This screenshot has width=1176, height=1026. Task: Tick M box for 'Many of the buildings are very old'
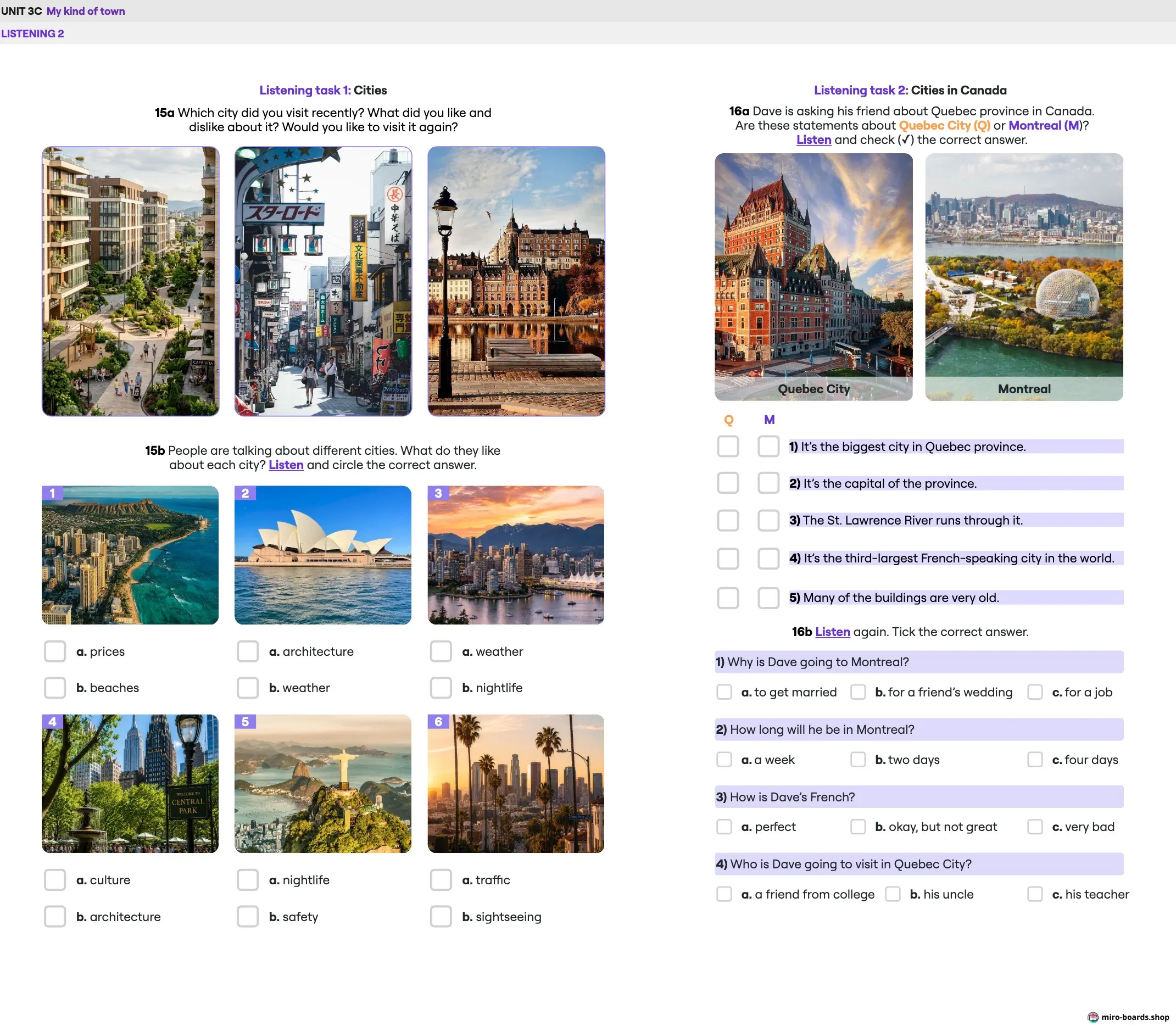(768, 598)
